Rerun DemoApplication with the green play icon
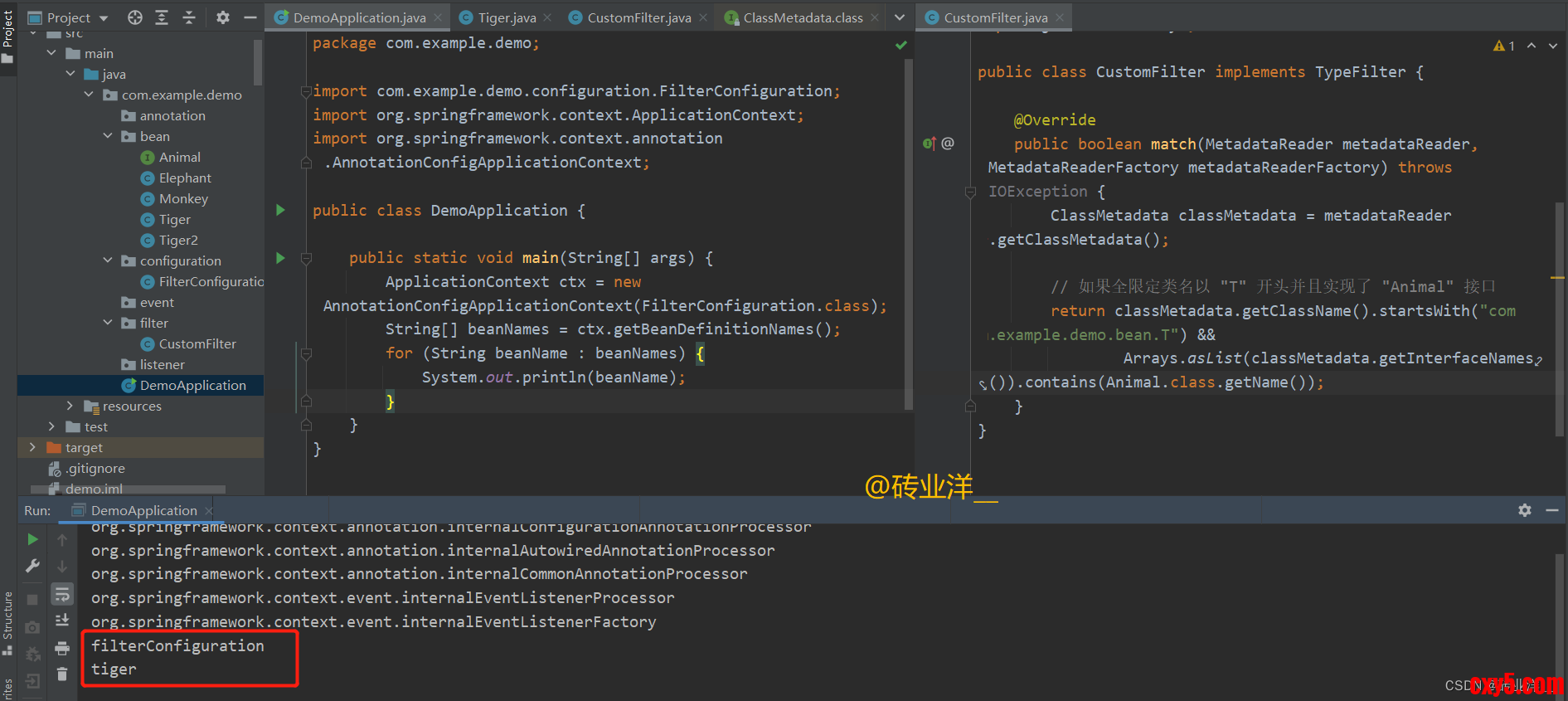This screenshot has height=701, width=1568. coord(32,539)
